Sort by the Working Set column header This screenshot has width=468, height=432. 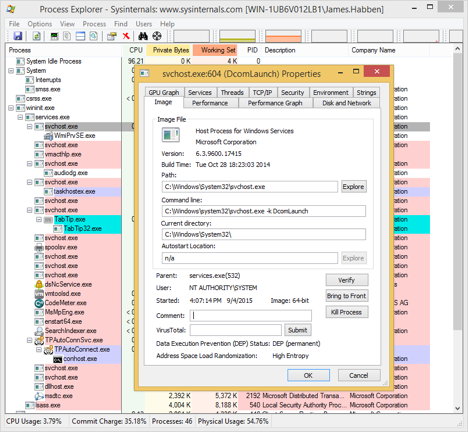[215, 50]
